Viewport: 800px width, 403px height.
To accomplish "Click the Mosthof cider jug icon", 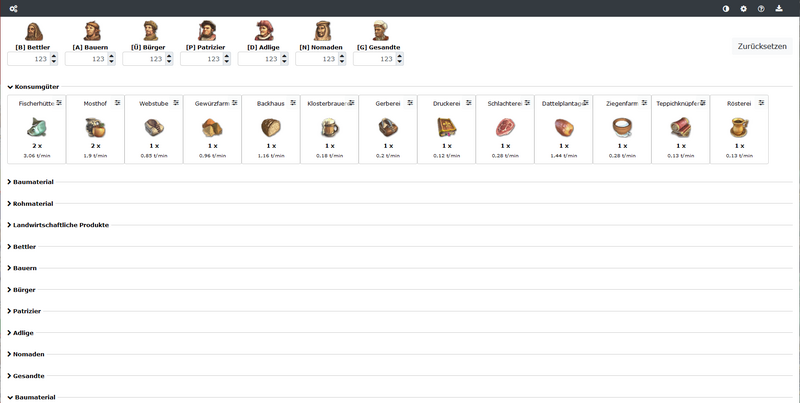I will coord(95,127).
